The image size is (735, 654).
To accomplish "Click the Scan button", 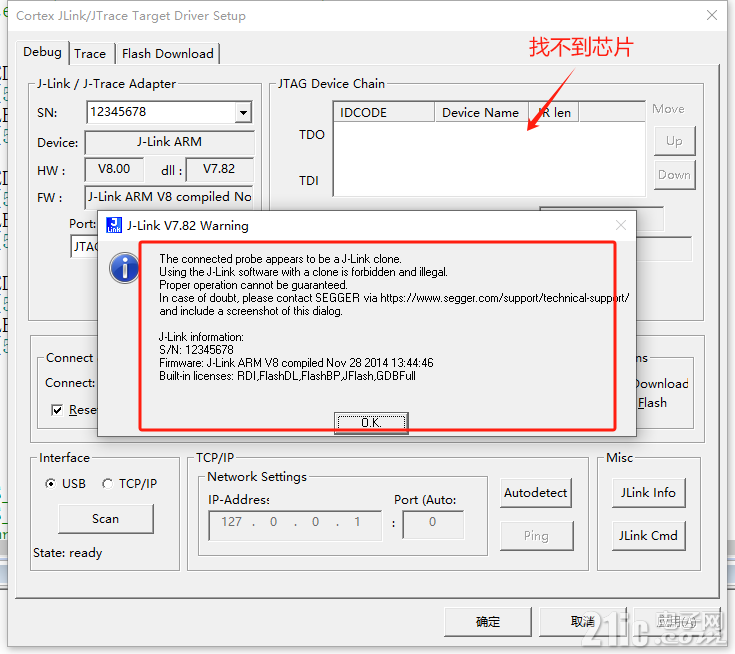I will point(105,519).
